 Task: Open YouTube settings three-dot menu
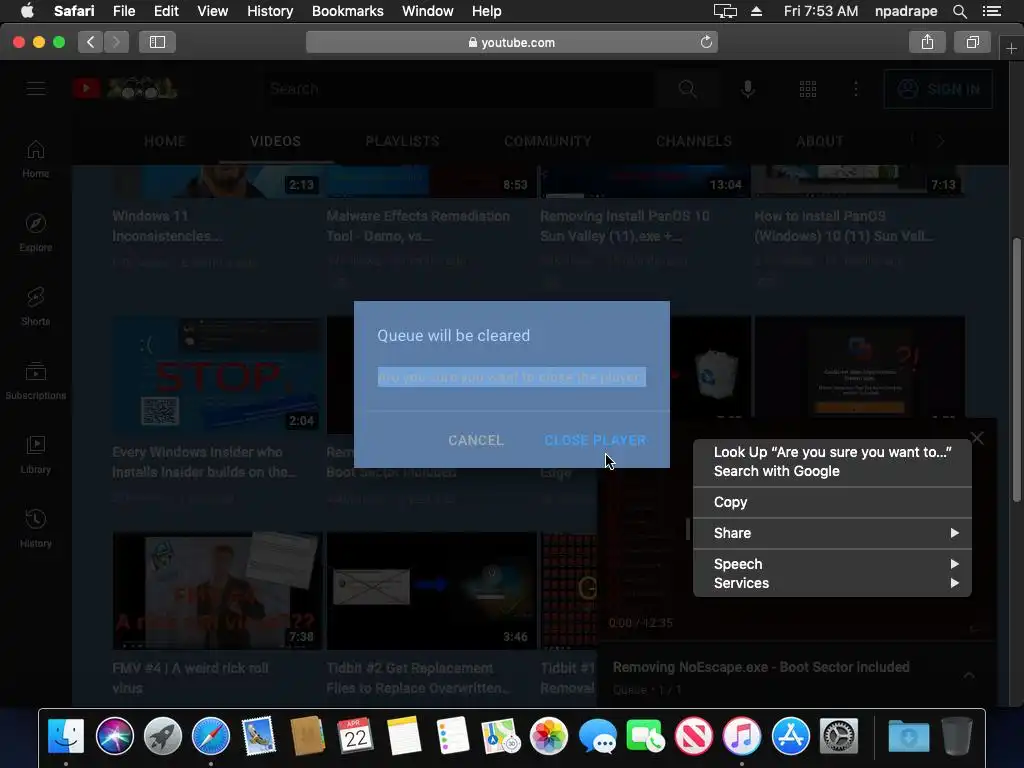[856, 89]
